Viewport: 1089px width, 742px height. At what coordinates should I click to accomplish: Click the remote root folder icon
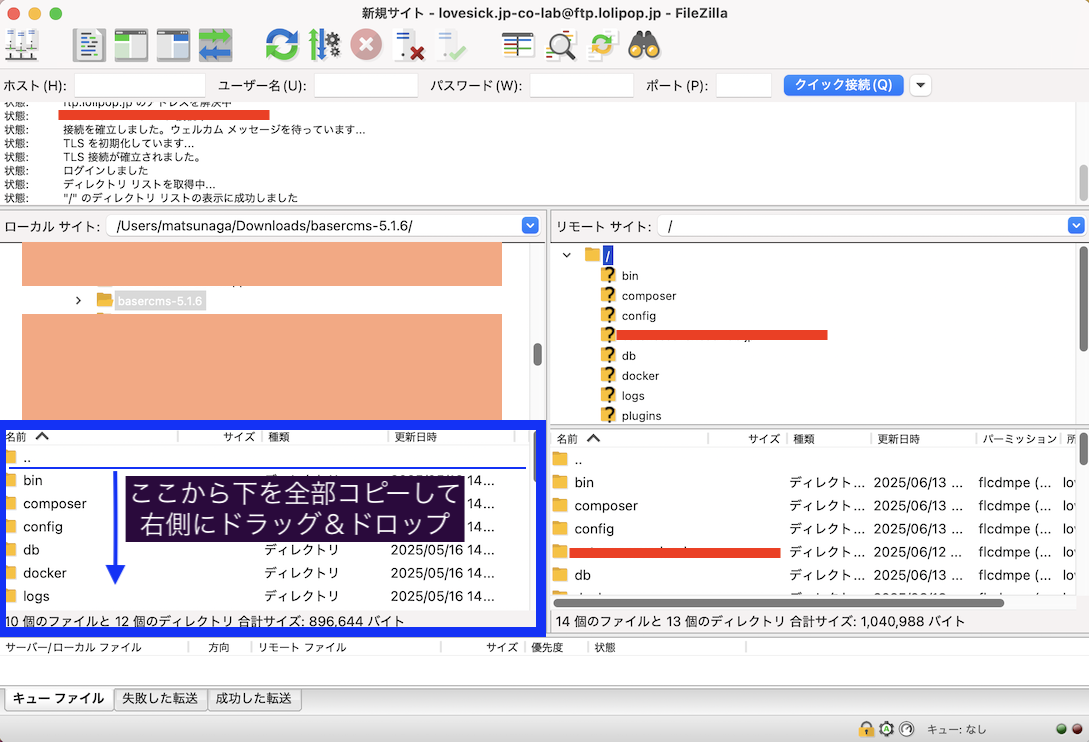[592, 254]
